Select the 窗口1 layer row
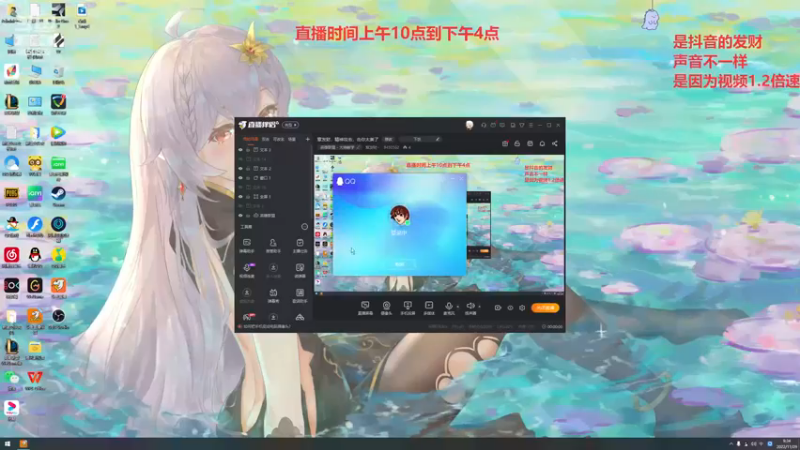The image size is (800, 450). (274, 178)
